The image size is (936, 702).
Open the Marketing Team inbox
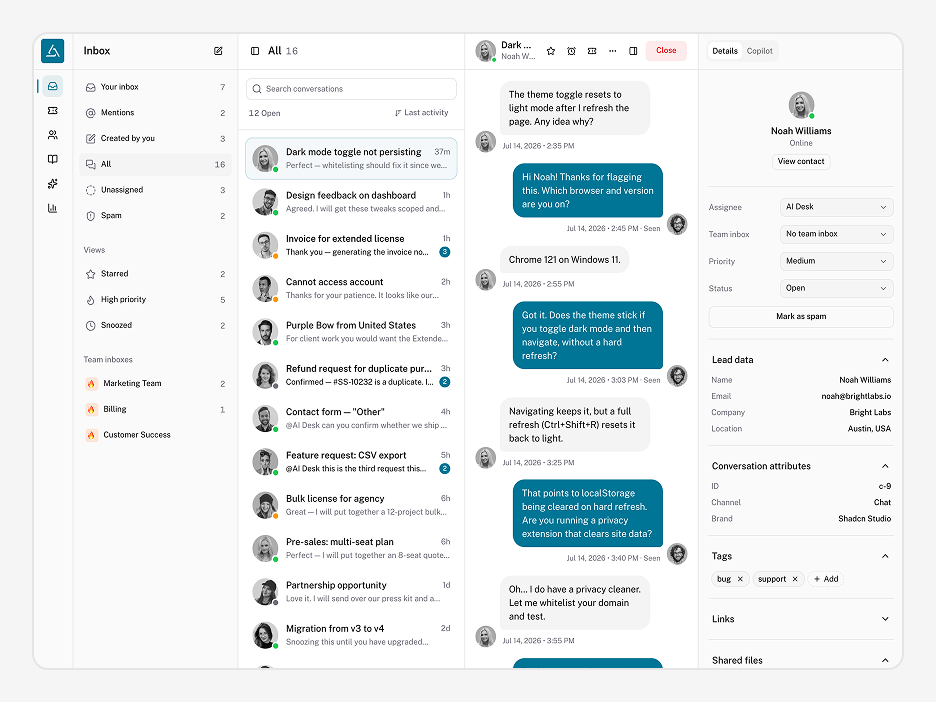point(155,383)
